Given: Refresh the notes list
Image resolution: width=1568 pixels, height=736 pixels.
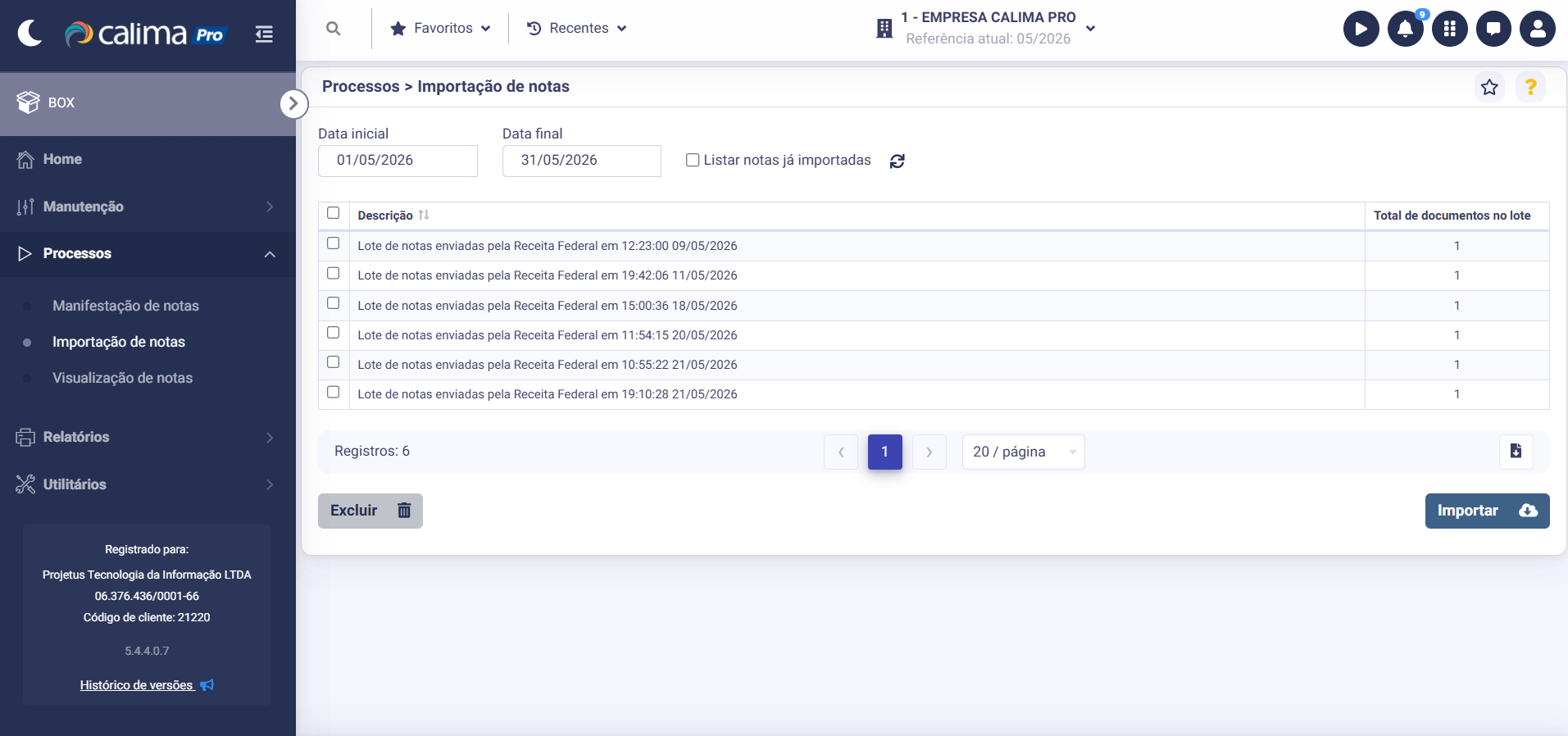Looking at the screenshot, I should pos(898,161).
